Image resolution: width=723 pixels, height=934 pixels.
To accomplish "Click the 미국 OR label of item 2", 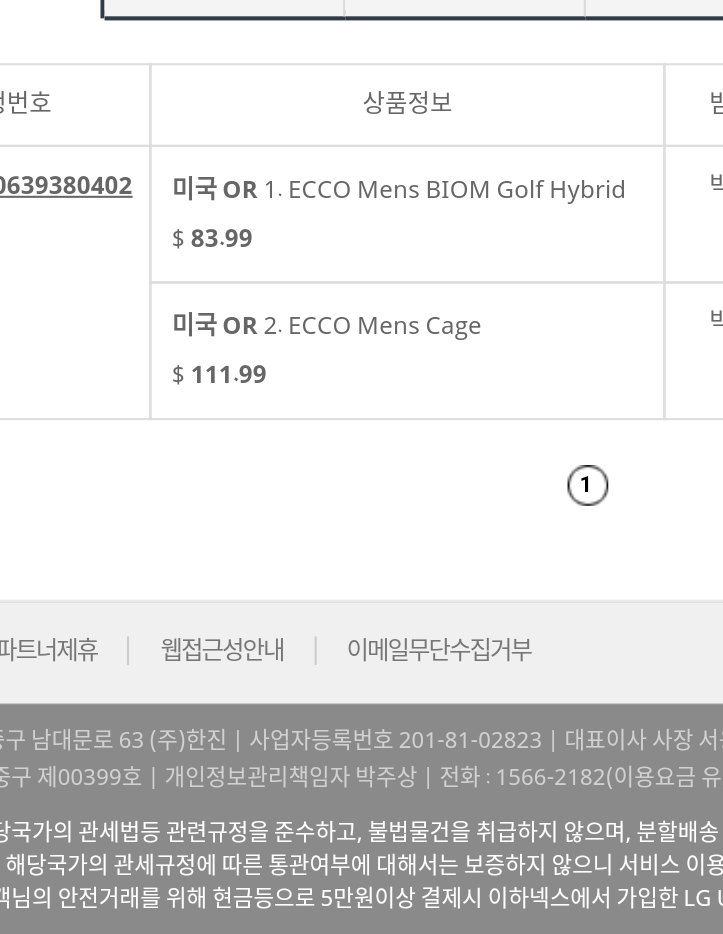I will [214, 325].
